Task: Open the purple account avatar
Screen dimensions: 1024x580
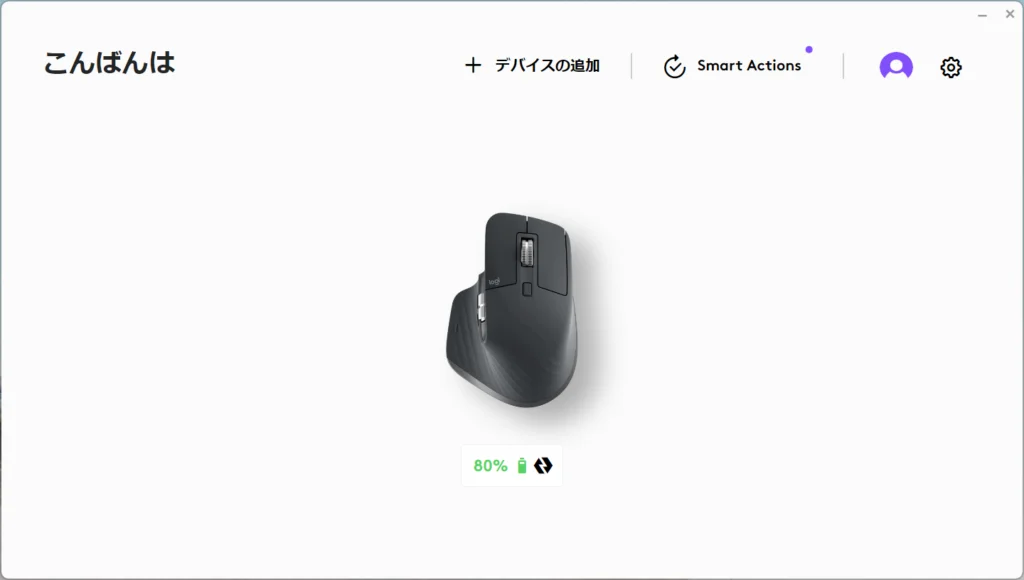Action: [x=896, y=66]
